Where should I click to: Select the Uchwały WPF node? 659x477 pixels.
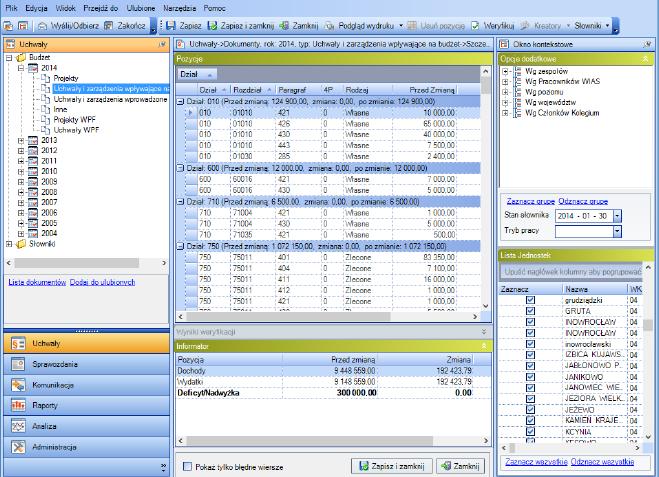[76, 130]
